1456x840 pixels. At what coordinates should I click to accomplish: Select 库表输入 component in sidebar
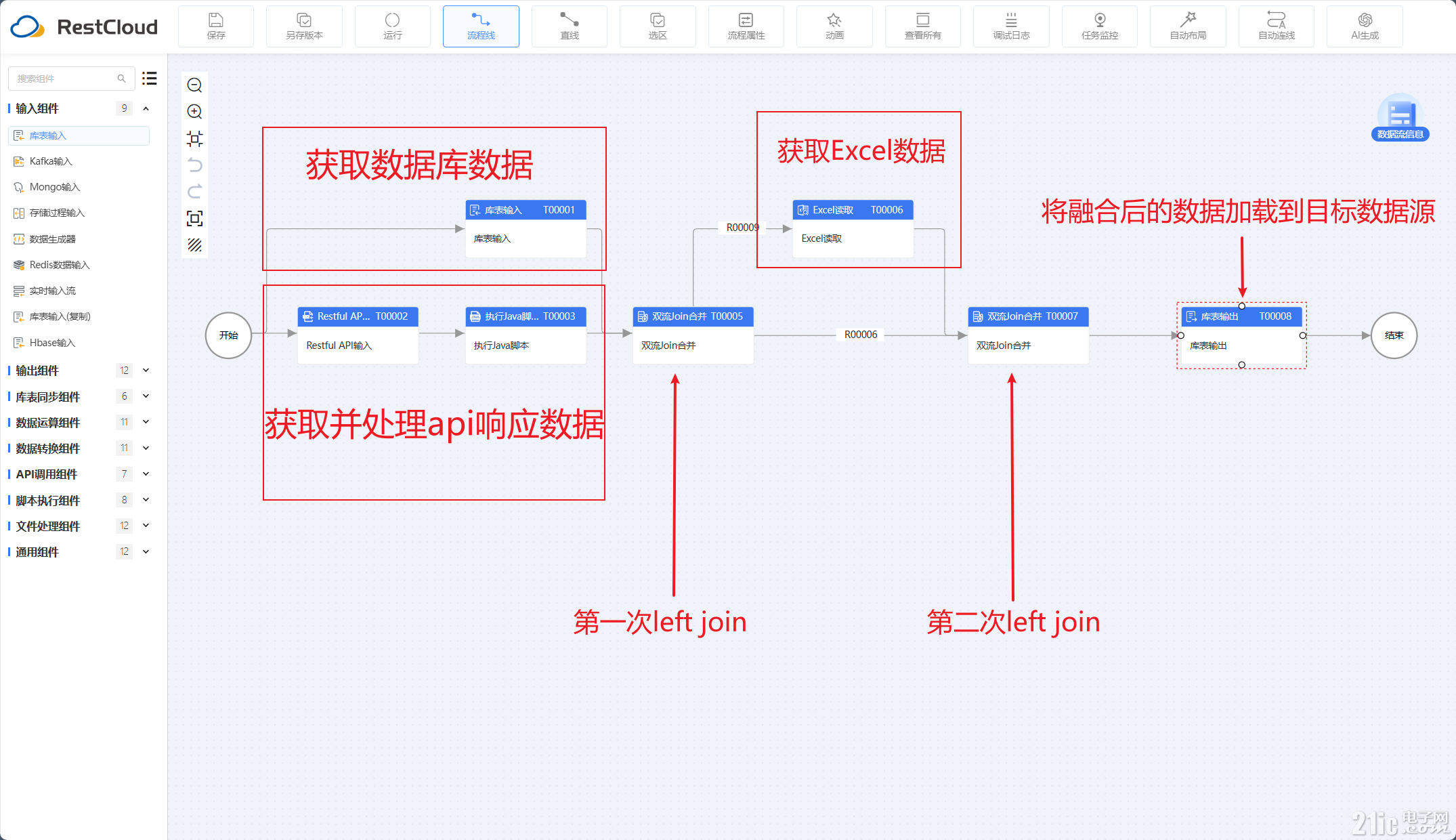pyautogui.click(x=79, y=135)
